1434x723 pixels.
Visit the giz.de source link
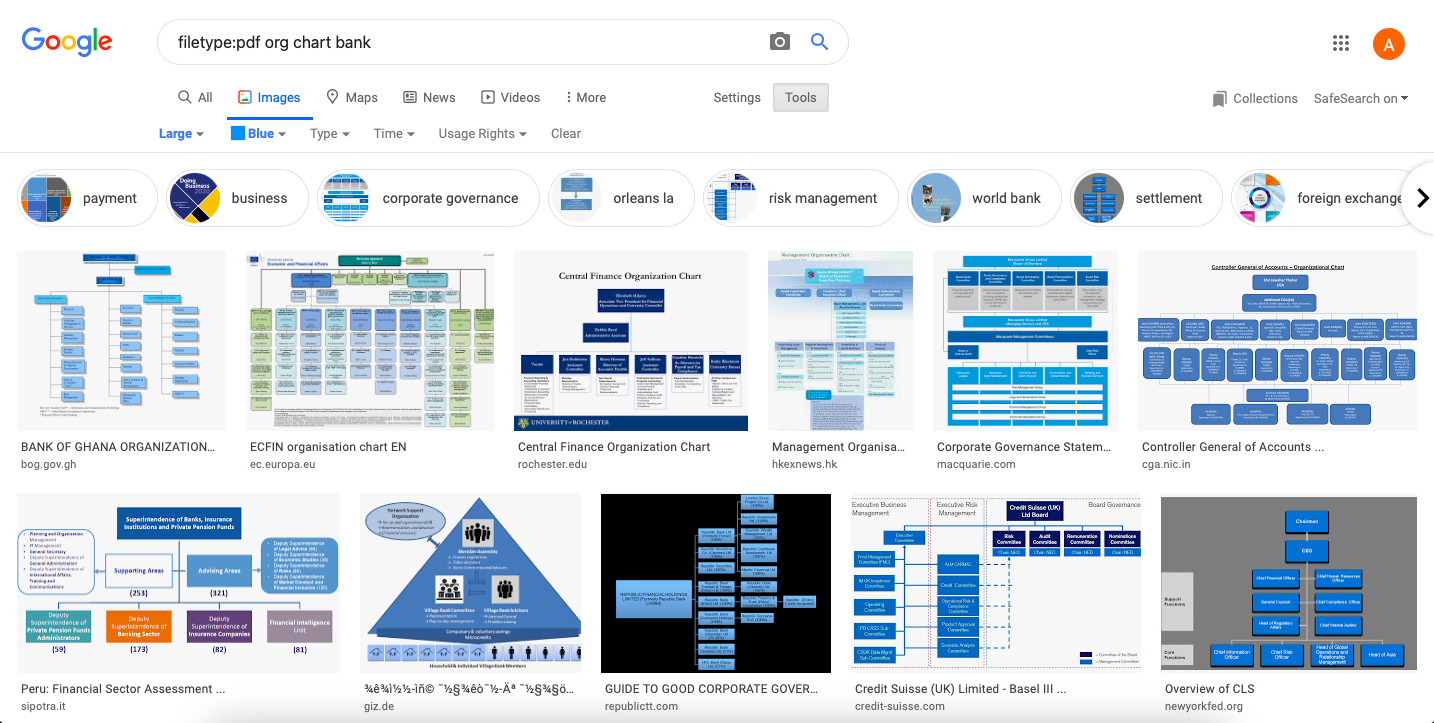[x=381, y=706]
